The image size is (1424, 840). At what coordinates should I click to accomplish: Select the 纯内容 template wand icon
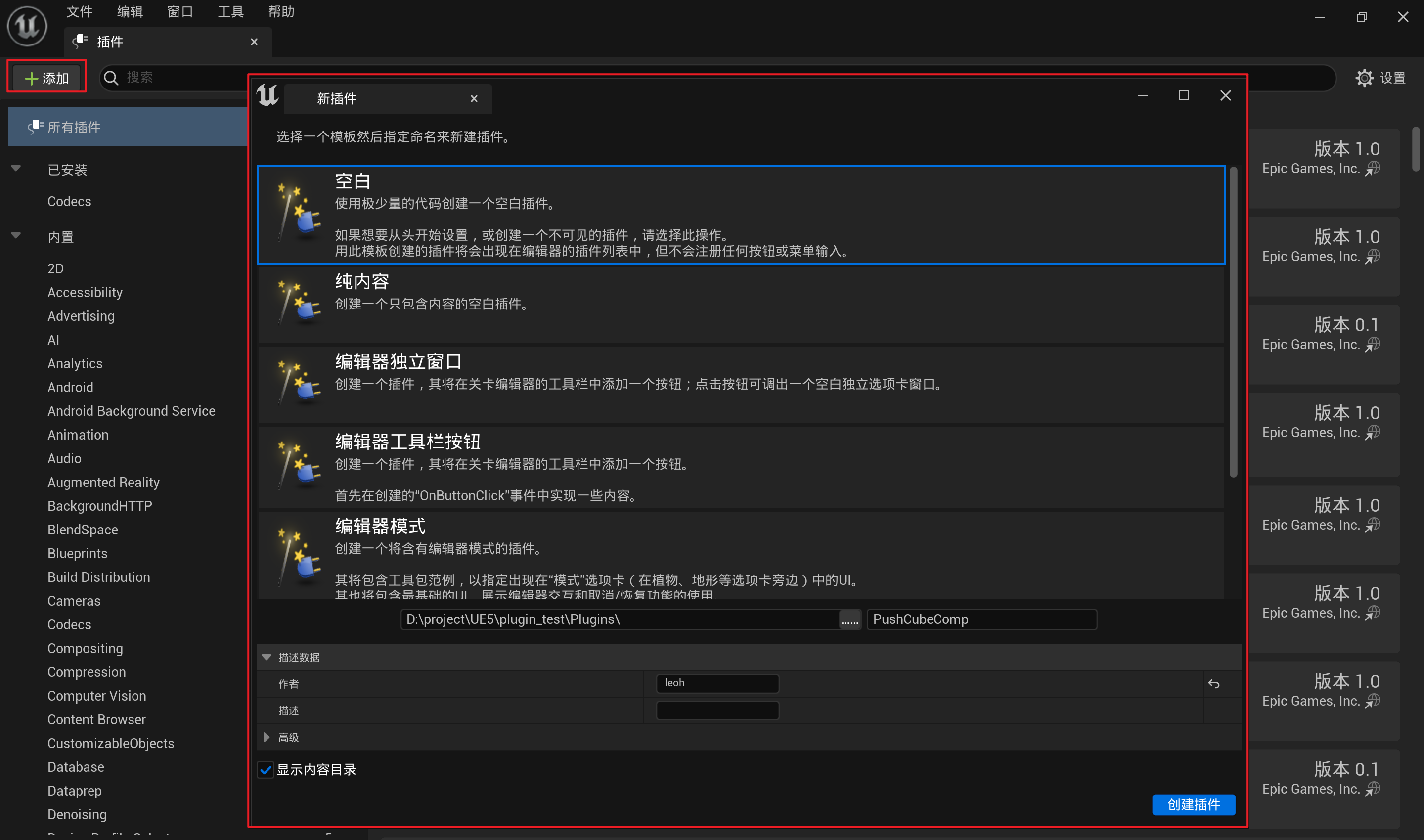[298, 304]
